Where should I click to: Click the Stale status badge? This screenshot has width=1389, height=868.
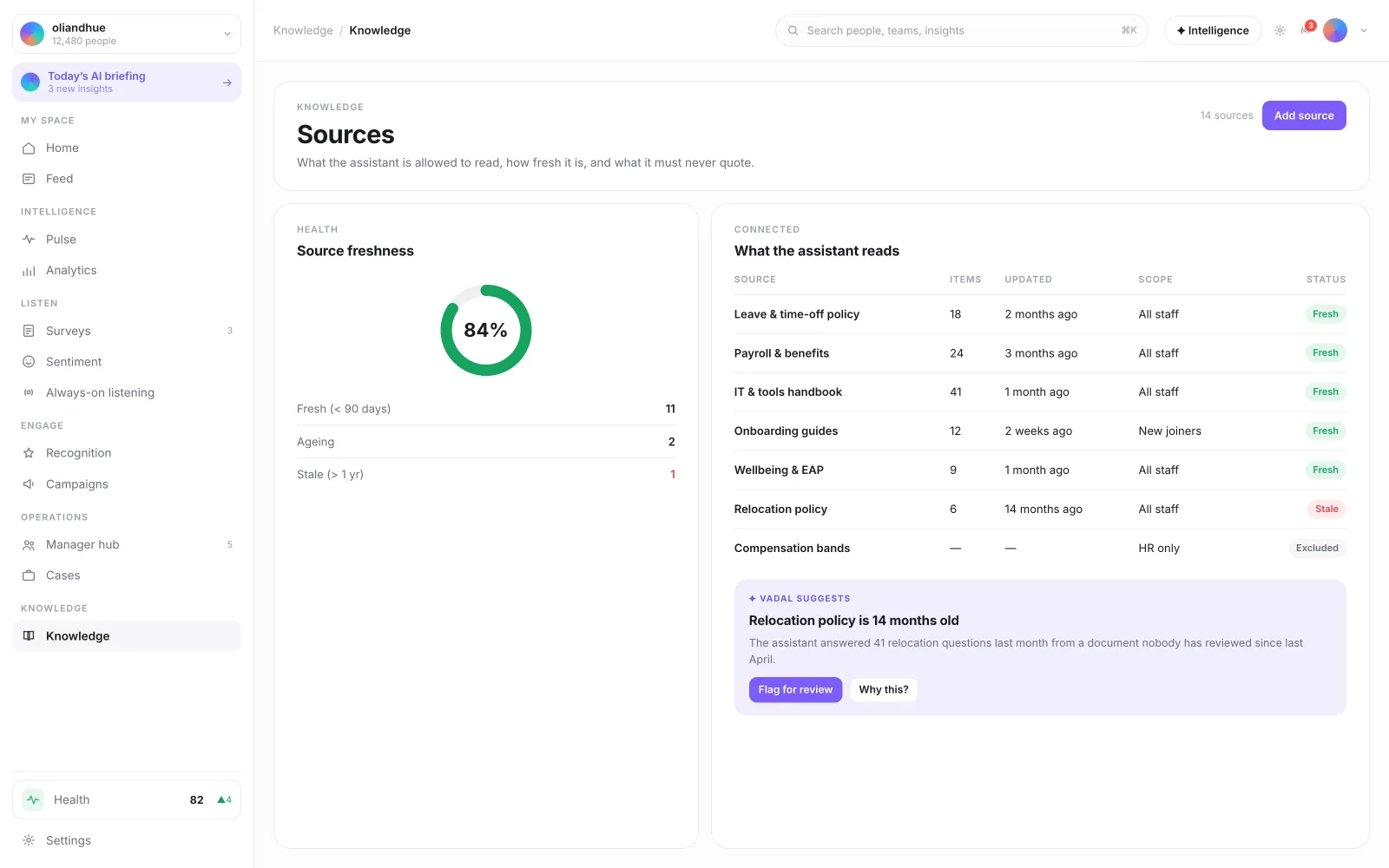(x=1326, y=510)
